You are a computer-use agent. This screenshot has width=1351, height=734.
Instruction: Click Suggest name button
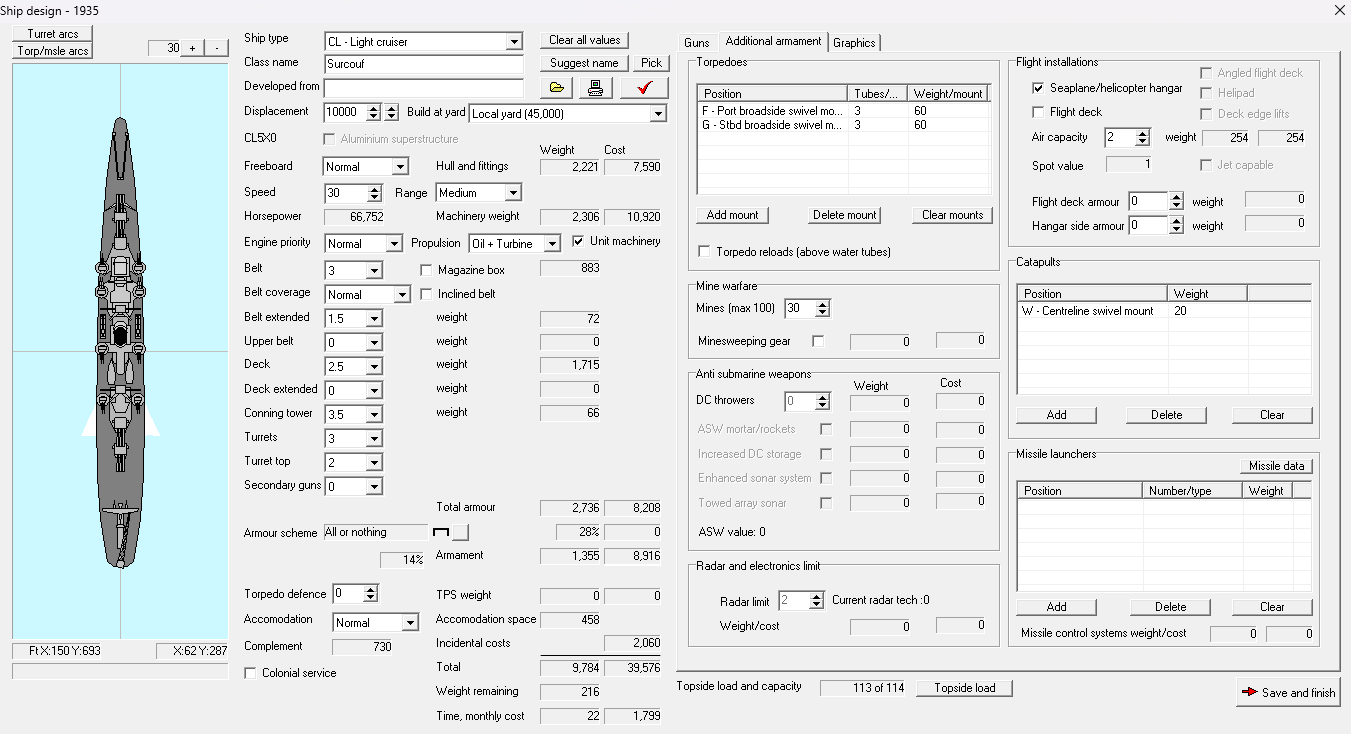(x=585, y=63)
